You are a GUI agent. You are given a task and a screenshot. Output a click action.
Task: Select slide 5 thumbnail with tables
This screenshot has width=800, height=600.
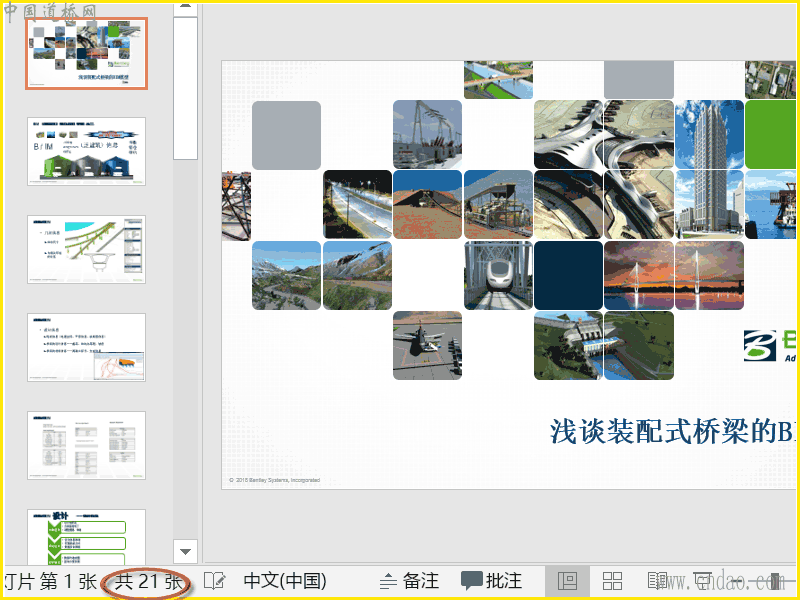coord(87,445)
